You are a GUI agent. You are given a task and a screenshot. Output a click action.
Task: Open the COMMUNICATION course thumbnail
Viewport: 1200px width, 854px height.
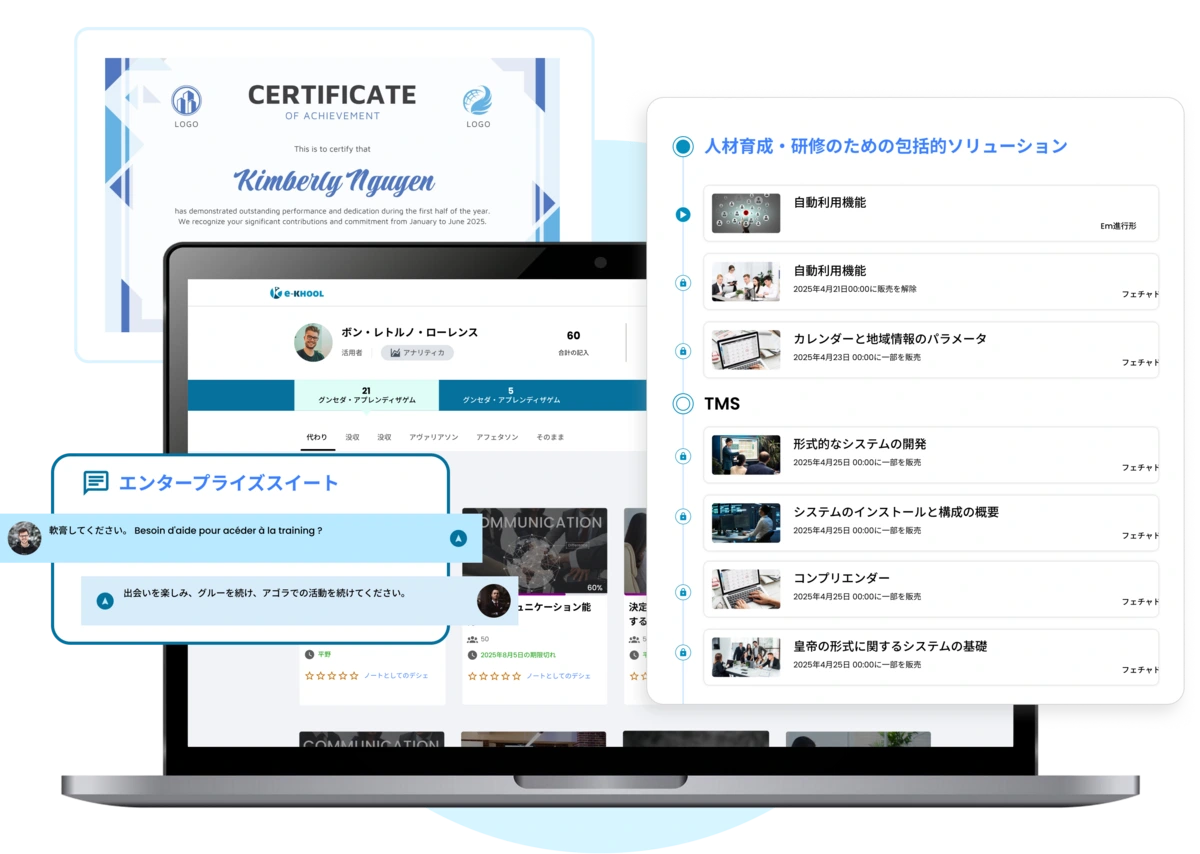tap(534, 548)
